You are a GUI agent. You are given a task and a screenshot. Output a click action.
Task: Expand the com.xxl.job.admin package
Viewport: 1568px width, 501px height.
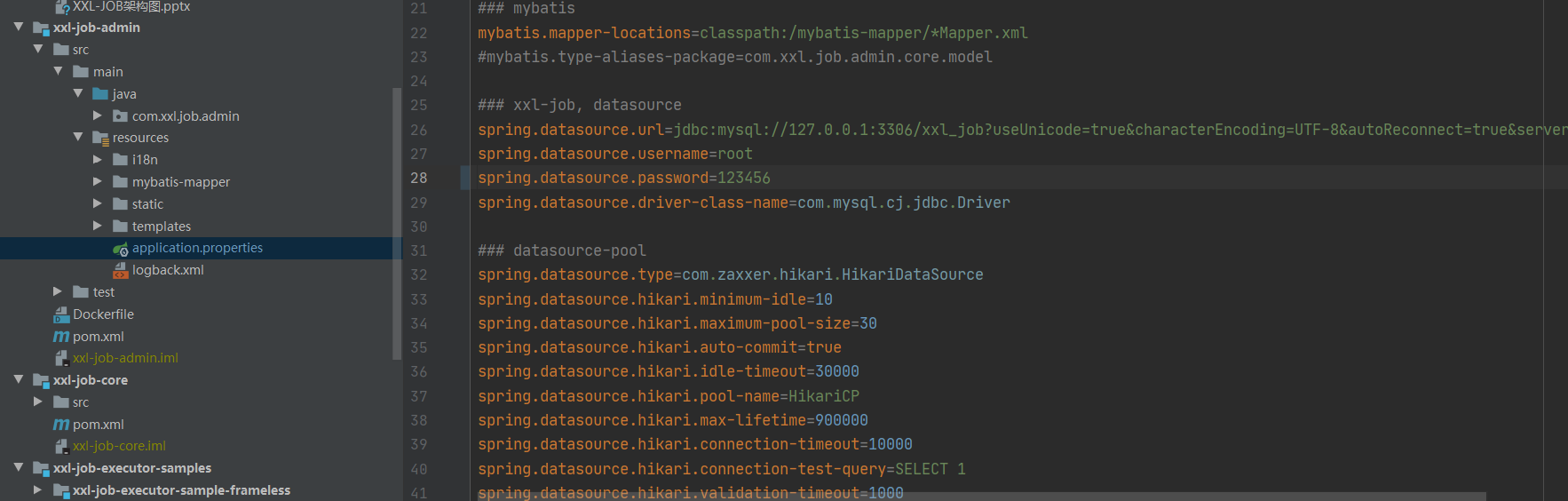98,115
